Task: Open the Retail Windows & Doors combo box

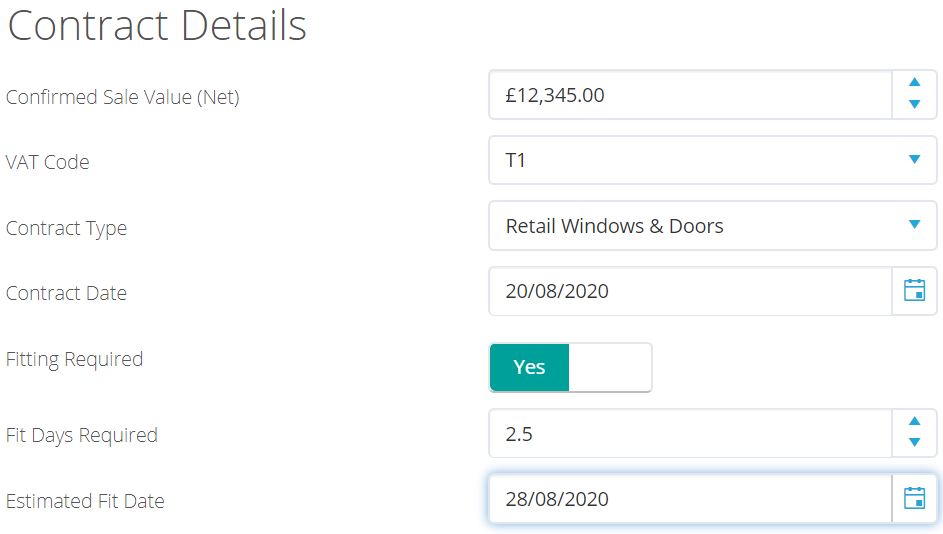Action: (x=713, y=226)
